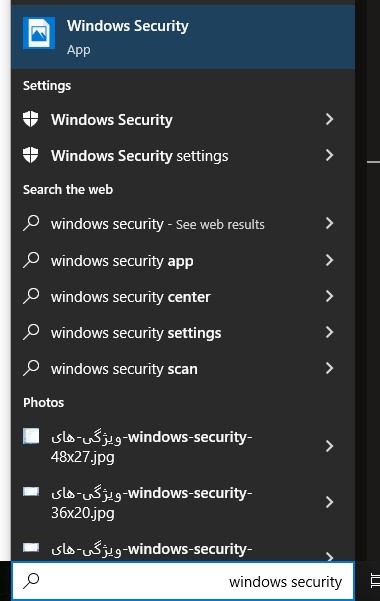380x601 pixels.
Task: Click magnifier icon next to 'windows security app'
Action: tap(31, 260)
